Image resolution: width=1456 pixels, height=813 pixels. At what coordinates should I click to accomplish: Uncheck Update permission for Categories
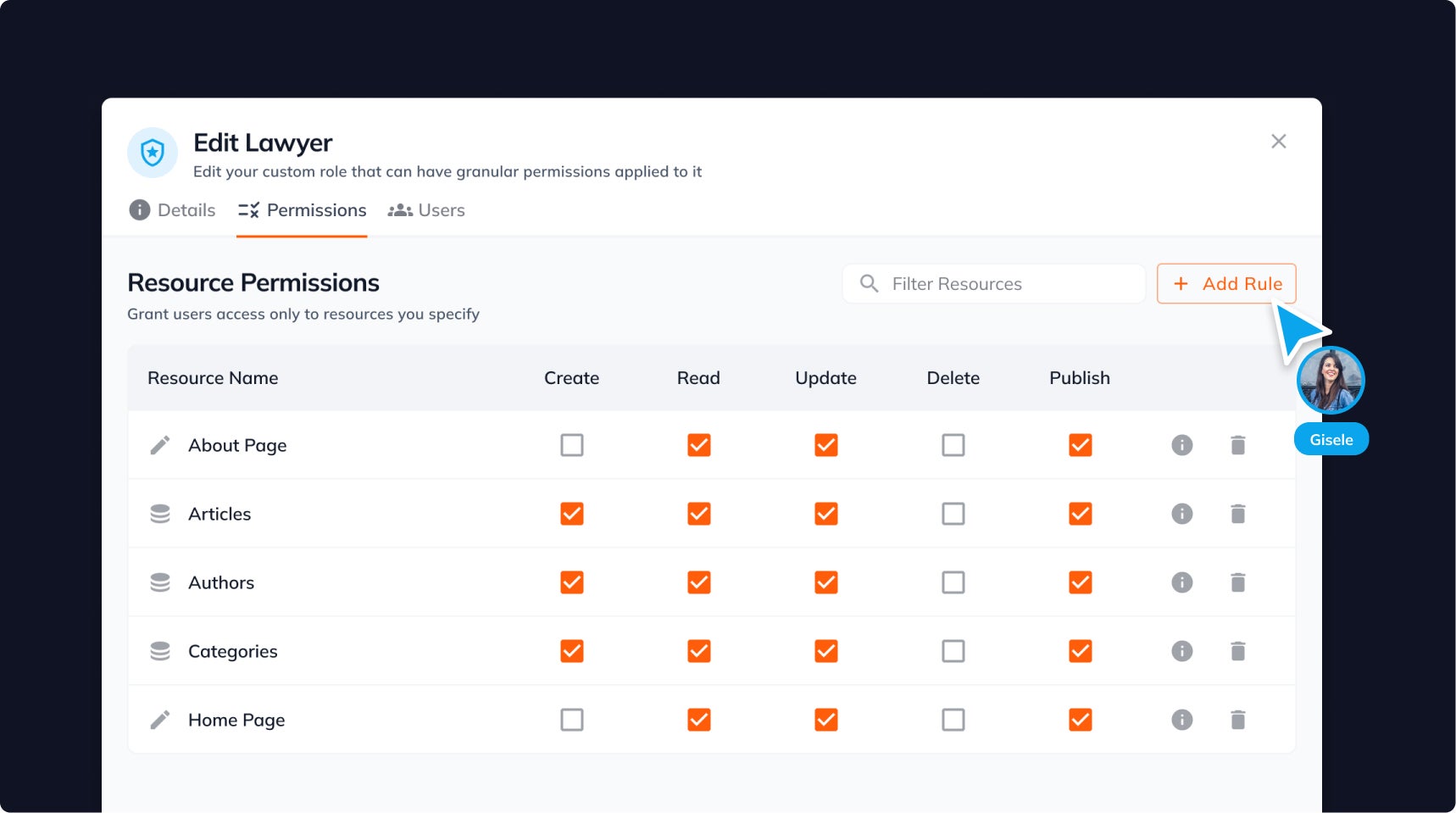[826, 651]
